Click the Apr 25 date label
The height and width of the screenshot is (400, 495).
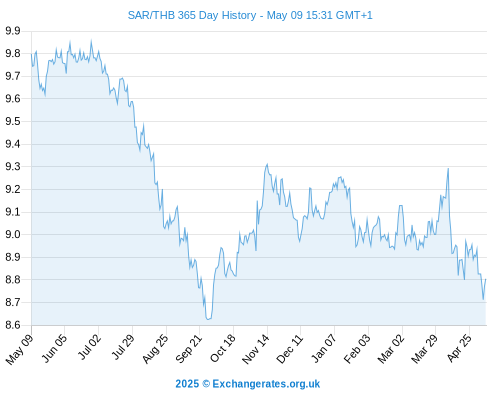(459, 348)
